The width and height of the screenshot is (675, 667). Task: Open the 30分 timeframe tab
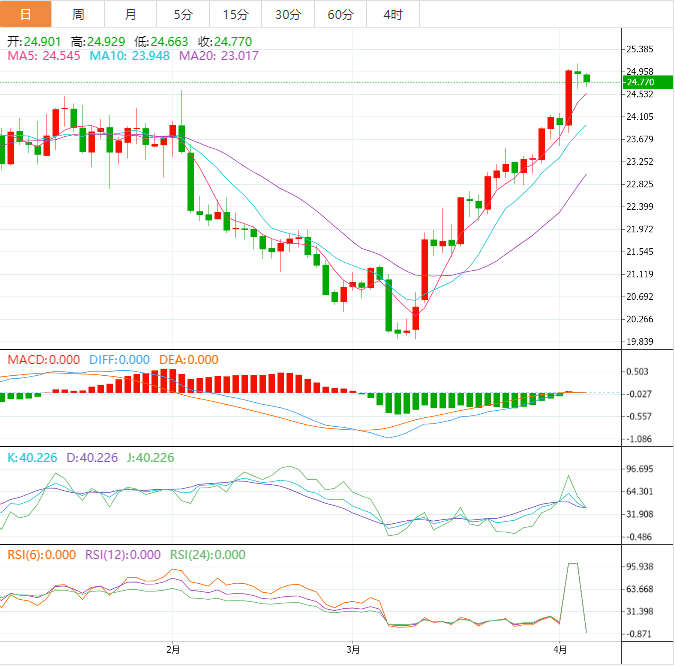point(288,14)
